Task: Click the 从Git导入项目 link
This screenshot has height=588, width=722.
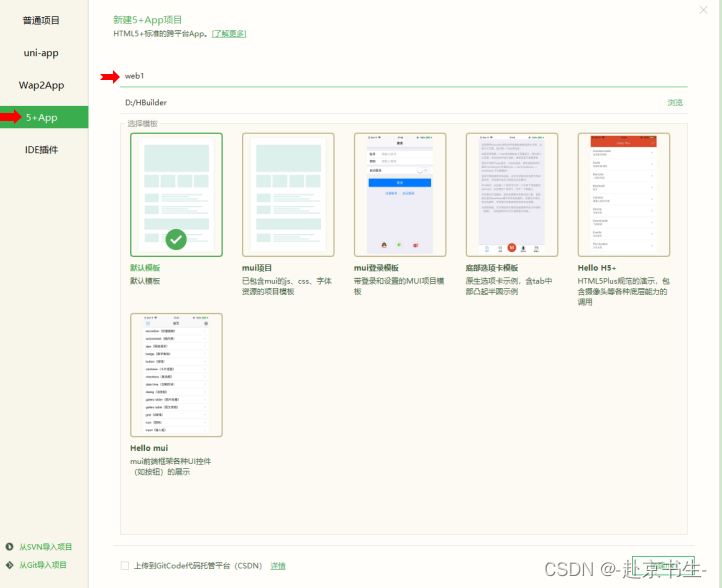Action: coord(43,565)
